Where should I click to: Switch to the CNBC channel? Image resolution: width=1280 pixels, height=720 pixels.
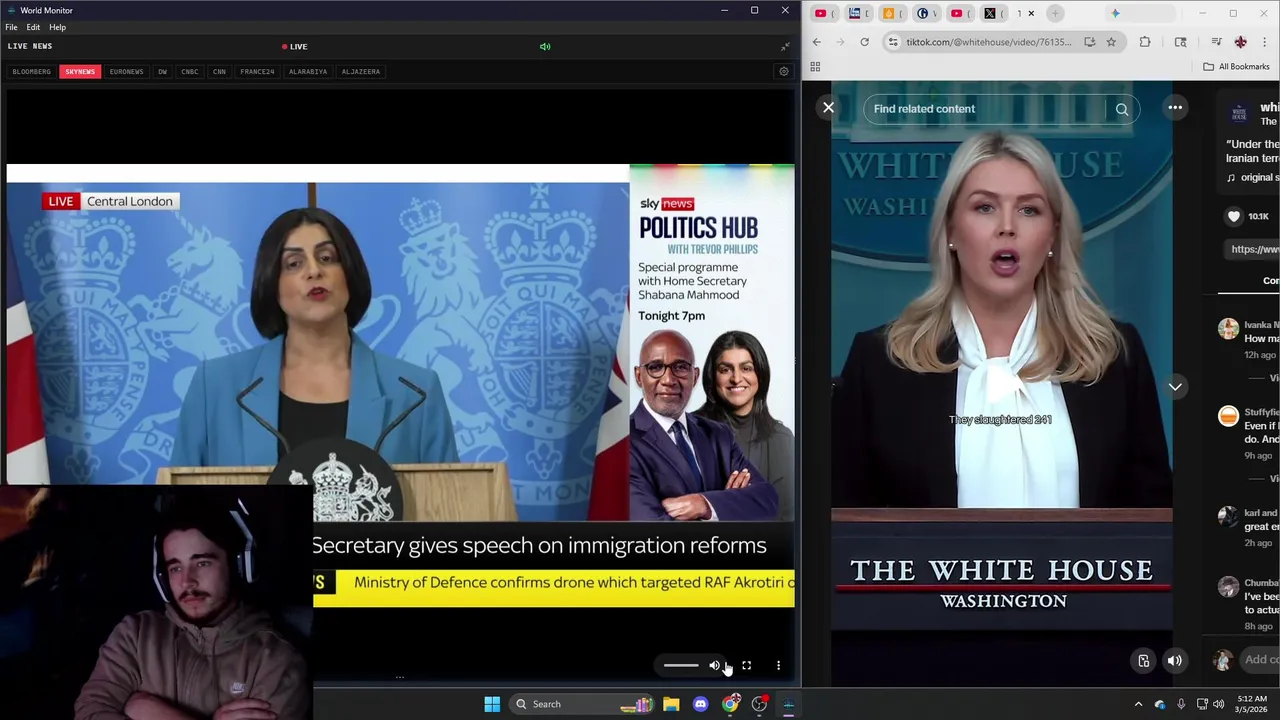[189, 72]
